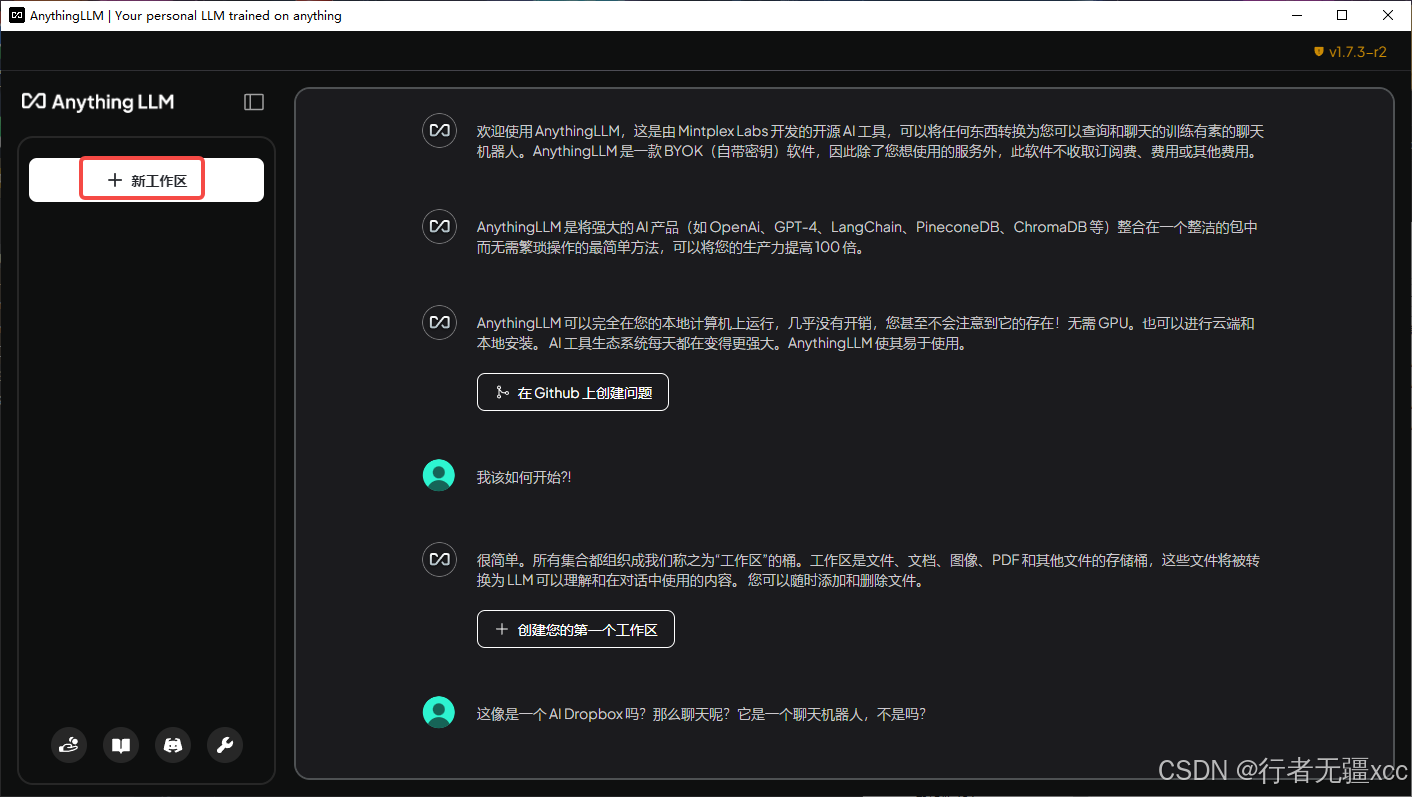Click the user avatar beside AI Dropbox question
This screenshot has width=1412, height=797.
pyautogui.click(x=439, y=712)
